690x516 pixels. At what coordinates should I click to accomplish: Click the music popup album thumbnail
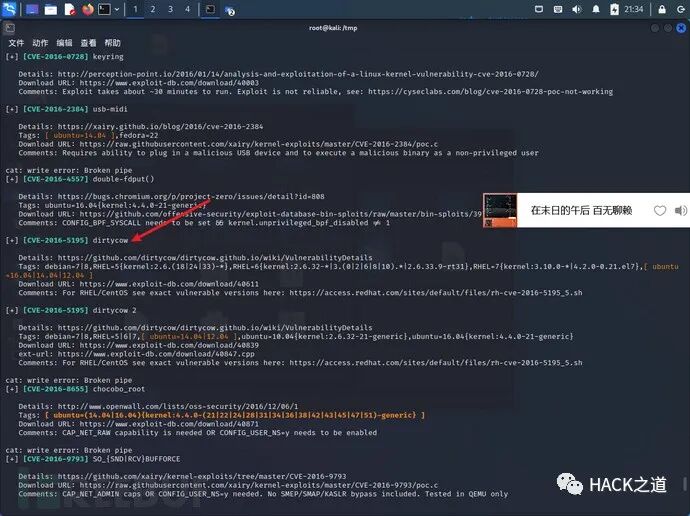(500, 211)
